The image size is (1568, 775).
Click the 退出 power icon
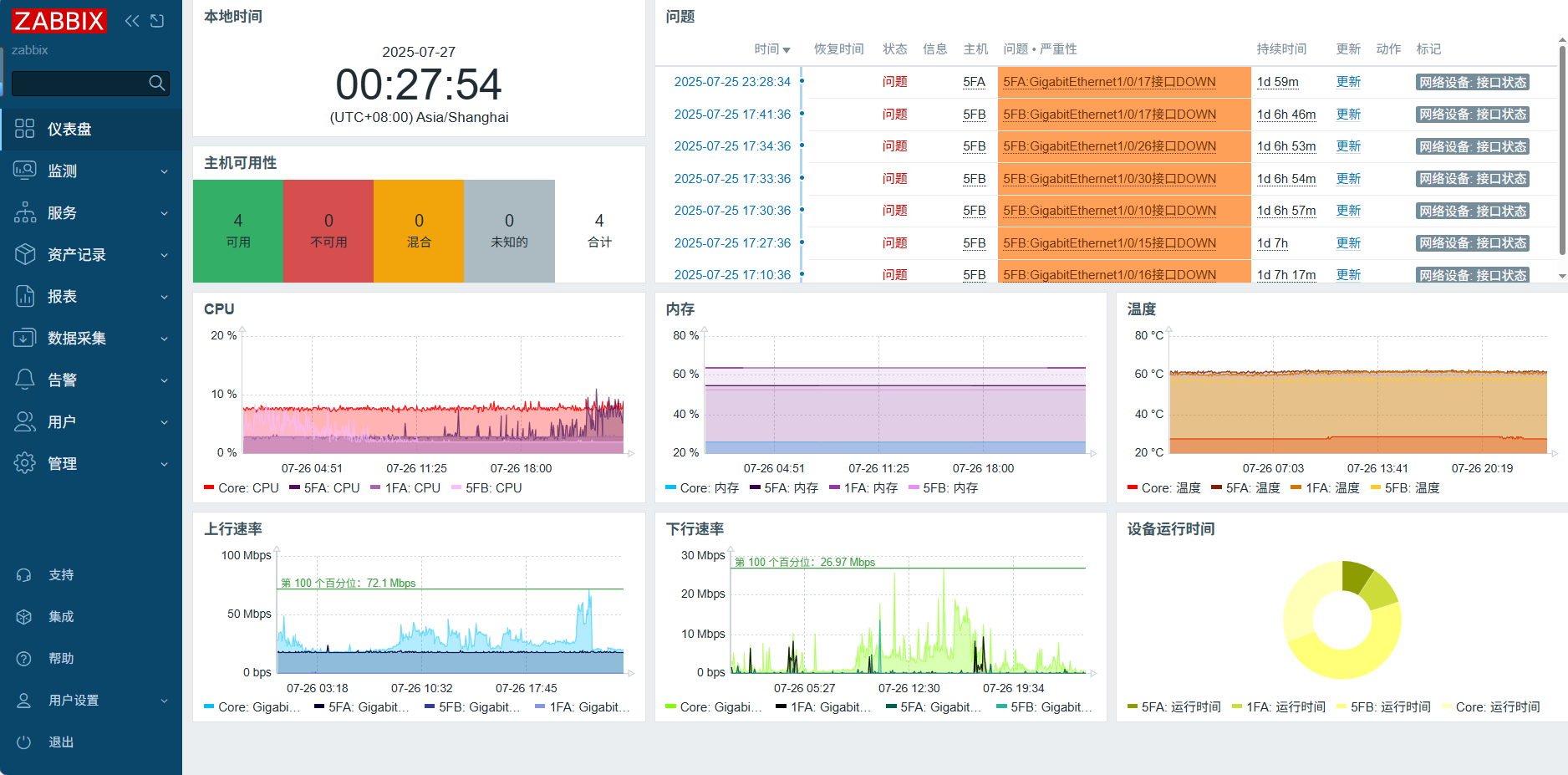[x=24, y=742]
